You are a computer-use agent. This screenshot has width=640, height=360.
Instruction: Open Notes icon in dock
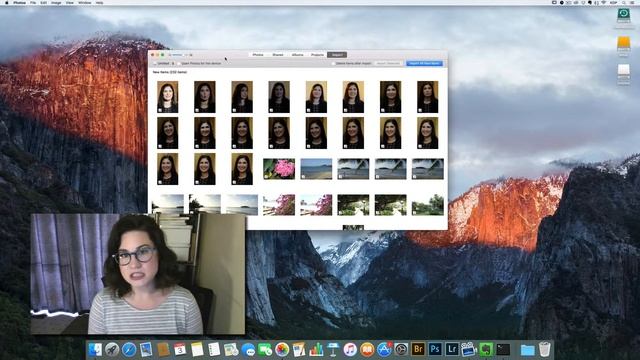pyautogui.click(x=197, y=350)
